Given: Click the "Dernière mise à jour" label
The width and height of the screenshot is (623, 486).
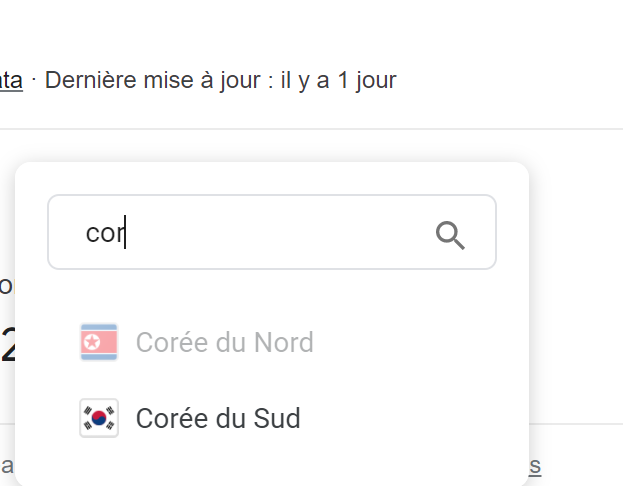Looking at the screenshot, I should (159, 80).
